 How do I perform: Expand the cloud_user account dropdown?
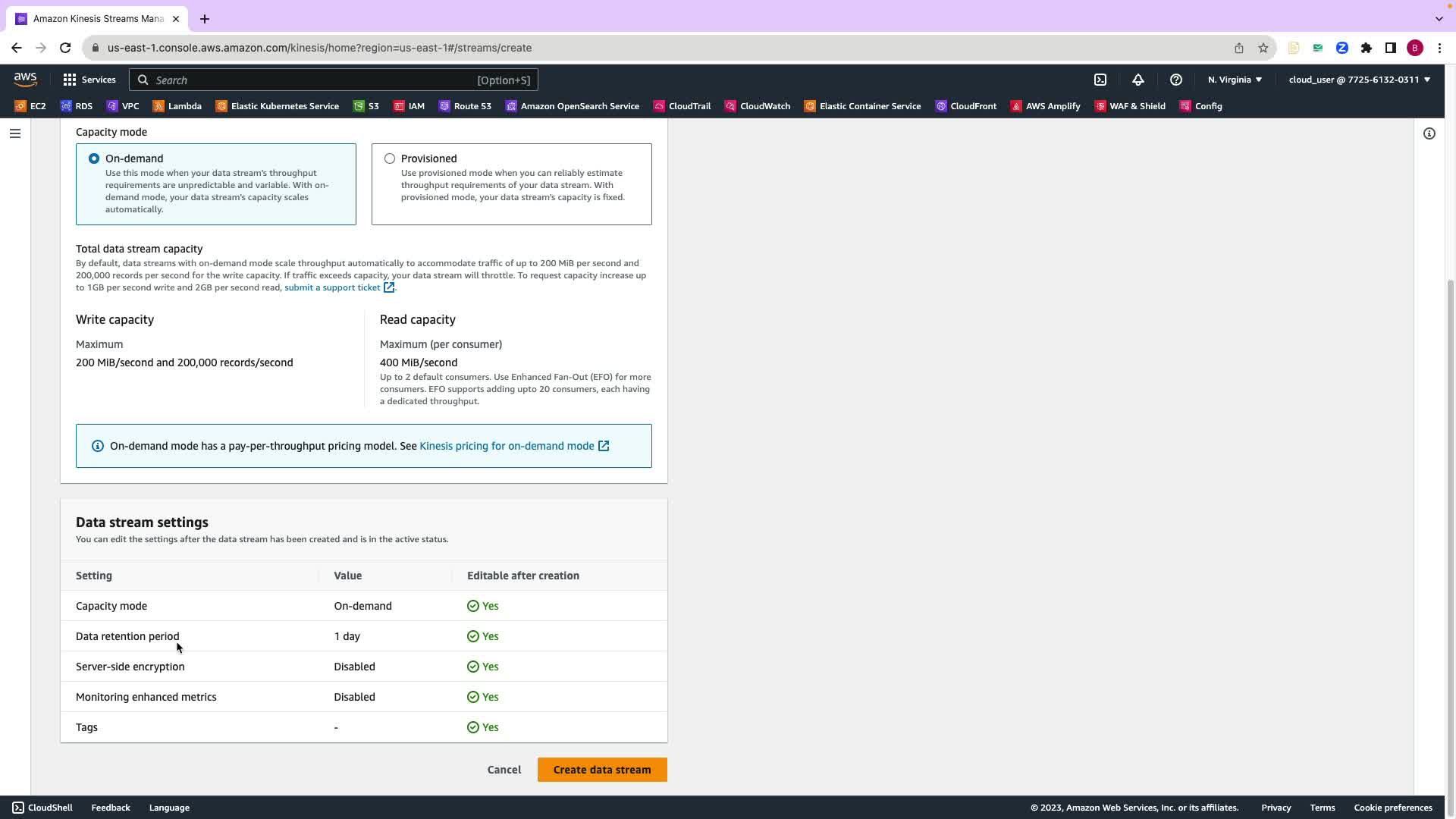click(1359, 80)
